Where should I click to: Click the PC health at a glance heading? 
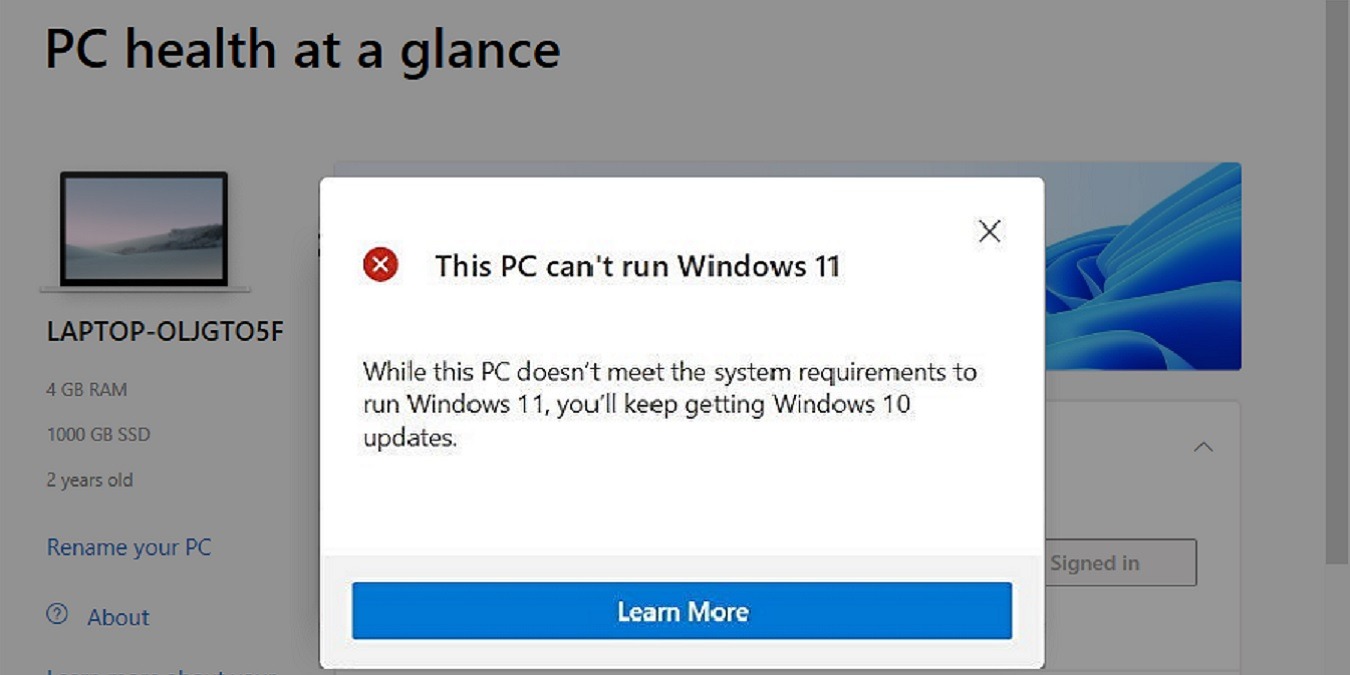302,47
